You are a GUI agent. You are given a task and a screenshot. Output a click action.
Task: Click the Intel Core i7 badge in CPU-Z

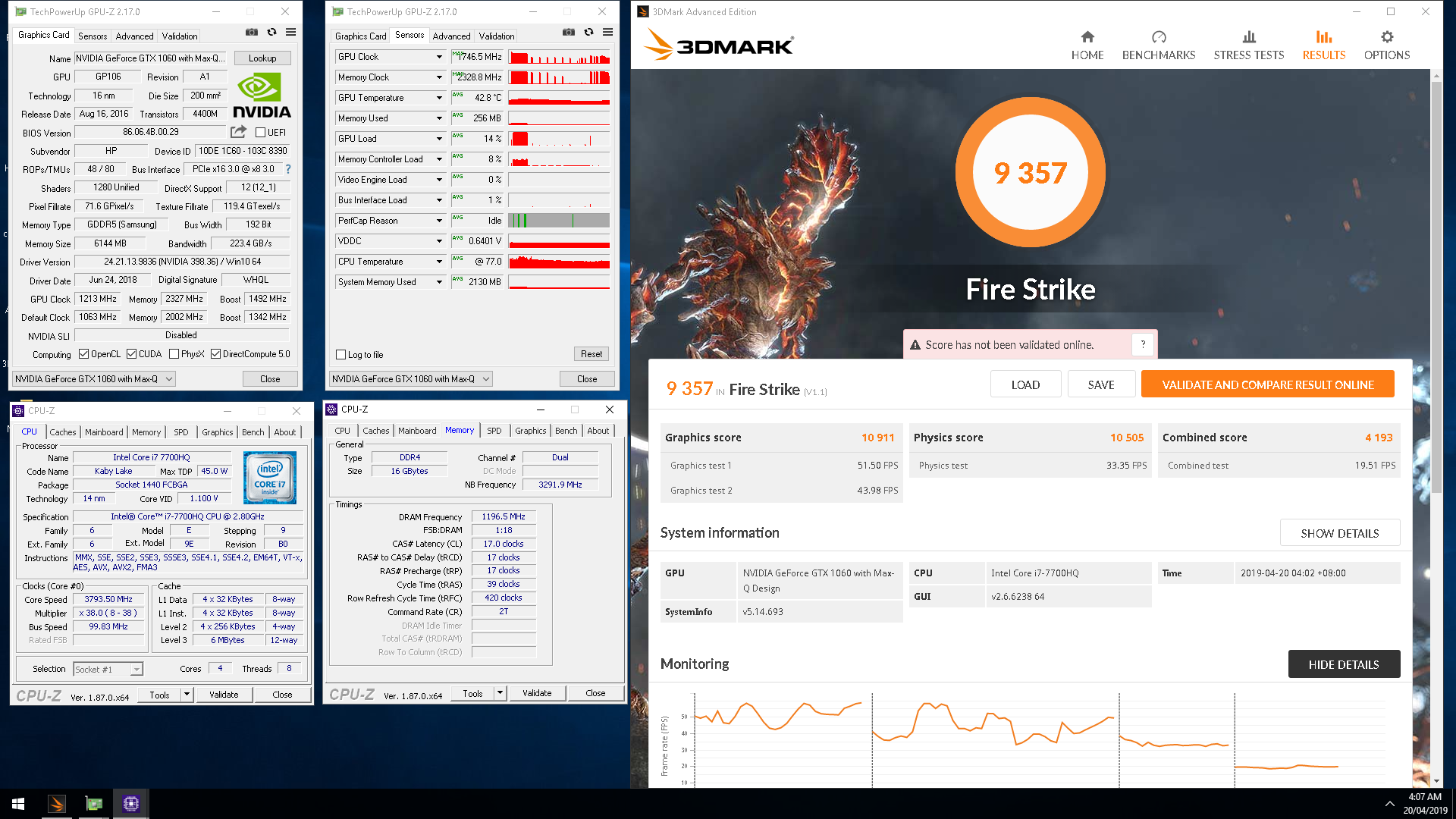click(x=270, y=478)
